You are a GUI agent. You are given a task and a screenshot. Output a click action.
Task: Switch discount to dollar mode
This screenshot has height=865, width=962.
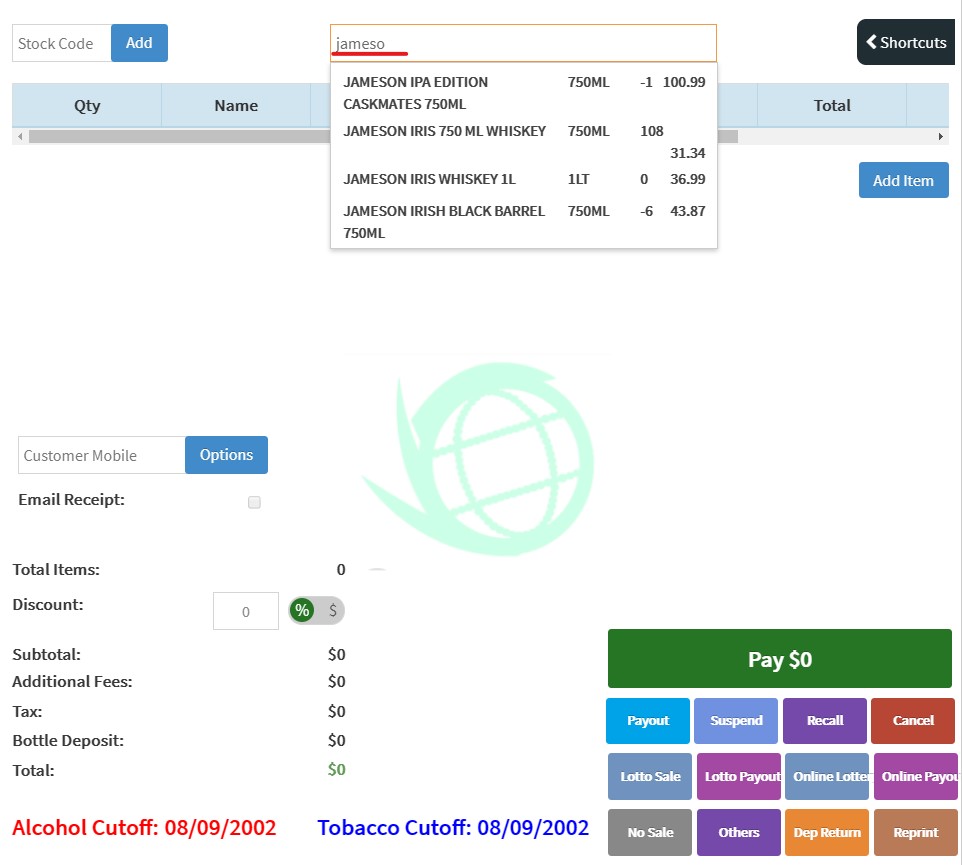click(332, 610)
